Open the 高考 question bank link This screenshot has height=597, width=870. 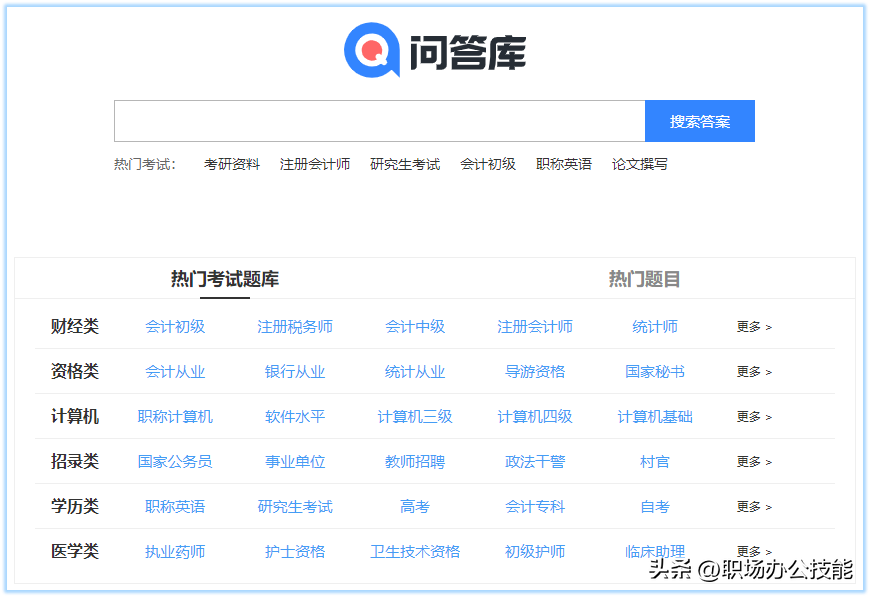415,506
